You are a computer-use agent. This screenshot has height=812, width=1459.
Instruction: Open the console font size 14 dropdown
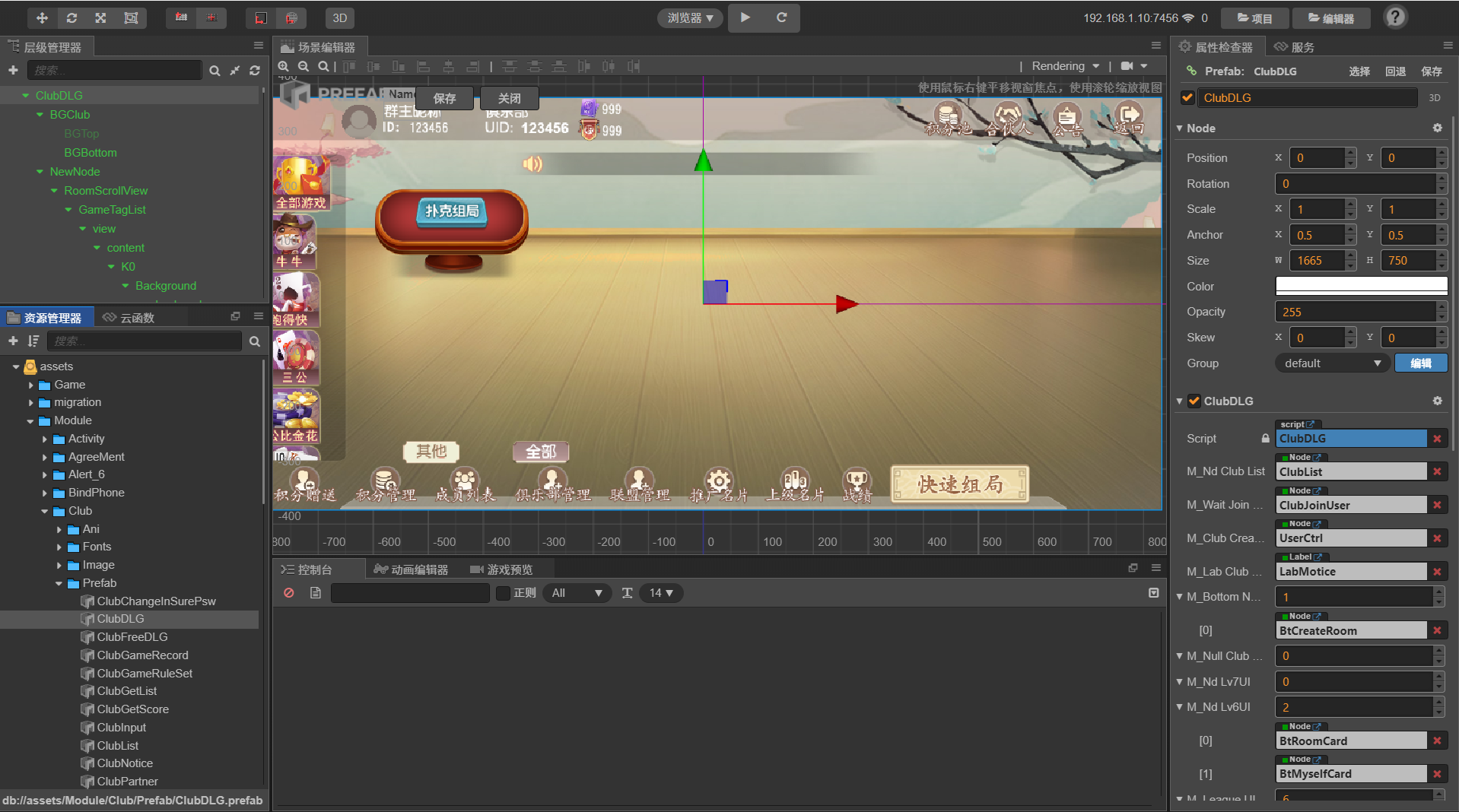pyautogui.click(x=661, y=593)
